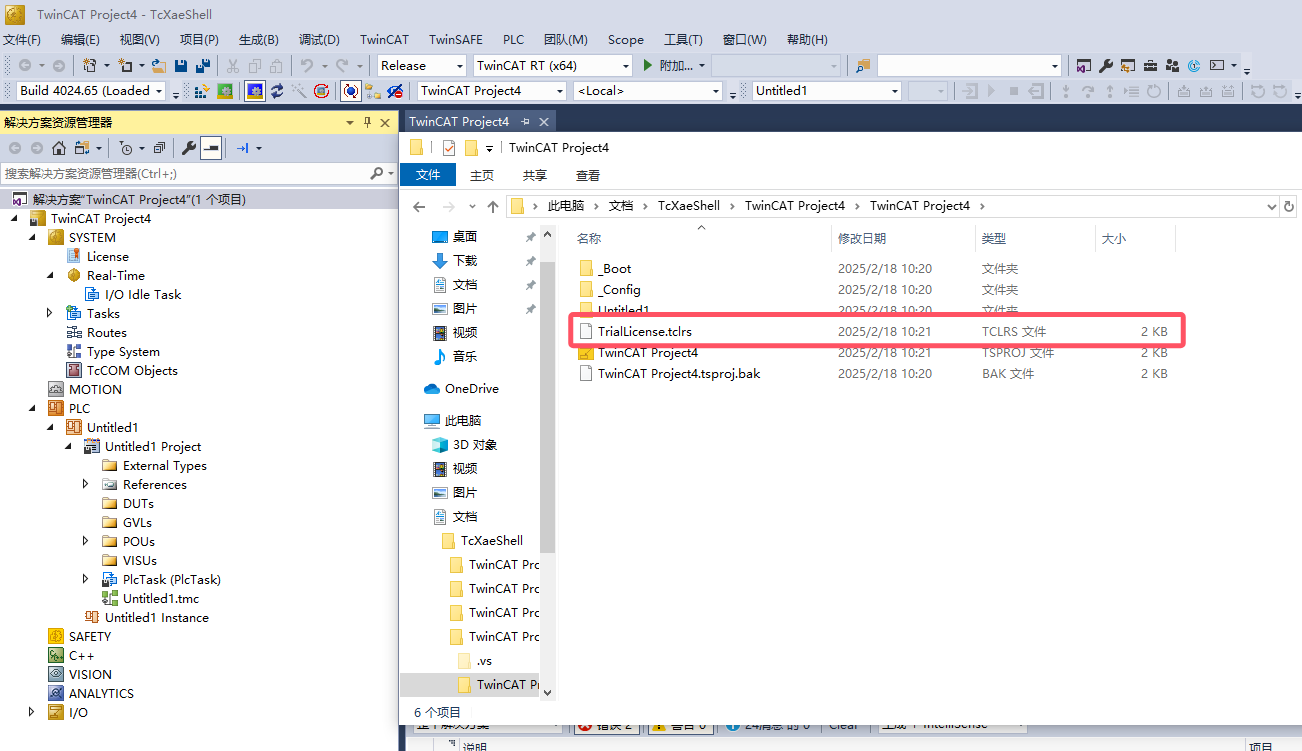
Task: Click the Reload Devices arrows icon
Action: (x=277, y=91)
